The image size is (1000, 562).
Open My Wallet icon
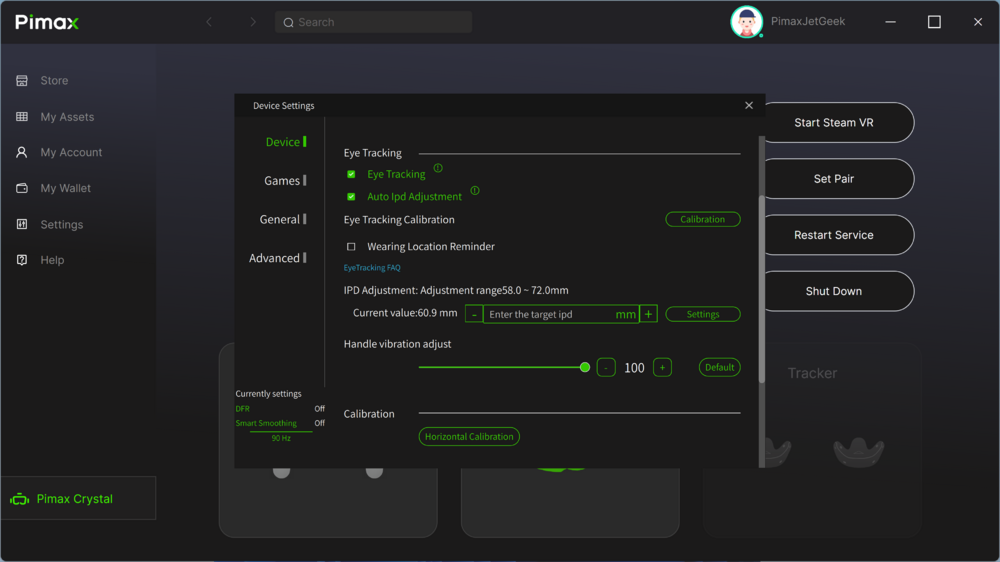pyautogui.click(x=22, y=188)
